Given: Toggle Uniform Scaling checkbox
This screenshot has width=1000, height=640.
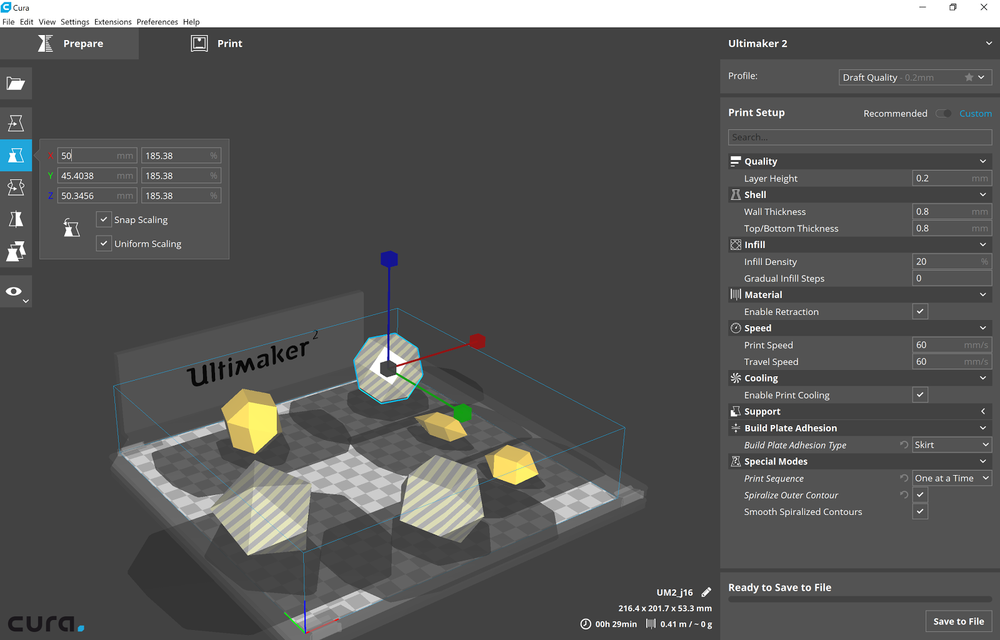Looking at the screenshot, I should tap(103, 244).
